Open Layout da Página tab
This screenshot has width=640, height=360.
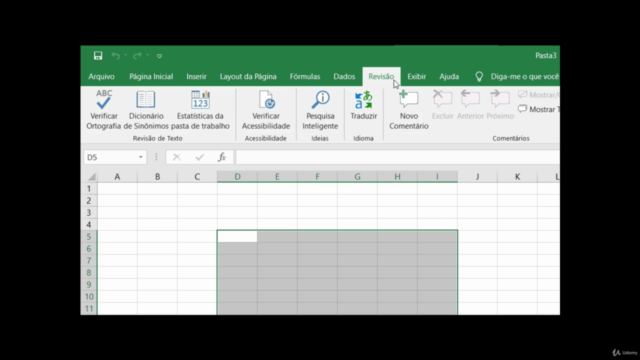(x=248, y=76)
